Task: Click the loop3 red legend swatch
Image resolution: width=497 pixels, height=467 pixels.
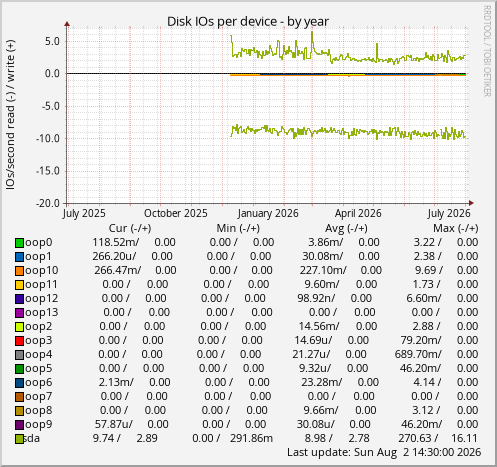Action: 19,341
